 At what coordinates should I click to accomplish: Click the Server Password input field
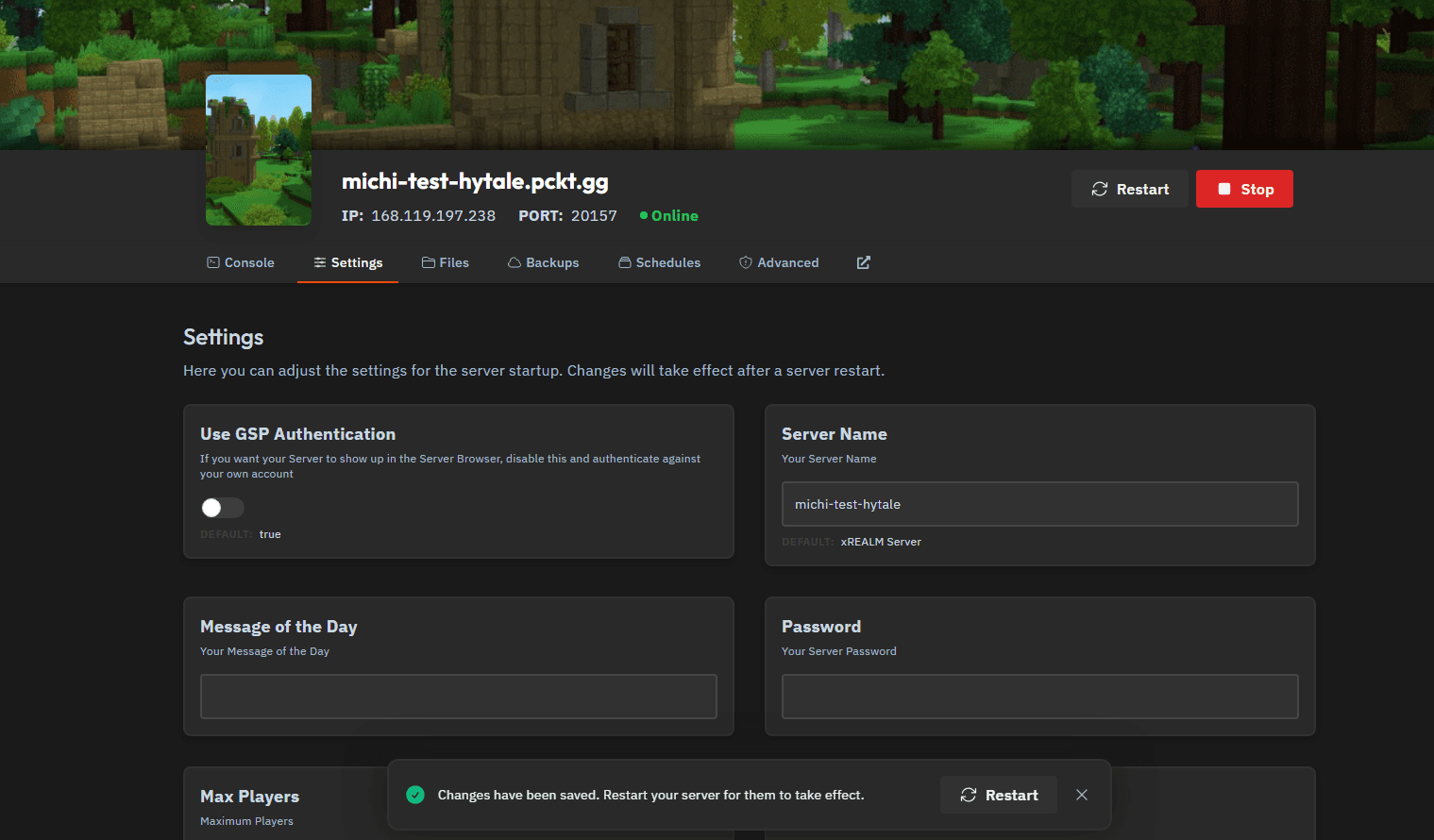(x=1038, y=697)
